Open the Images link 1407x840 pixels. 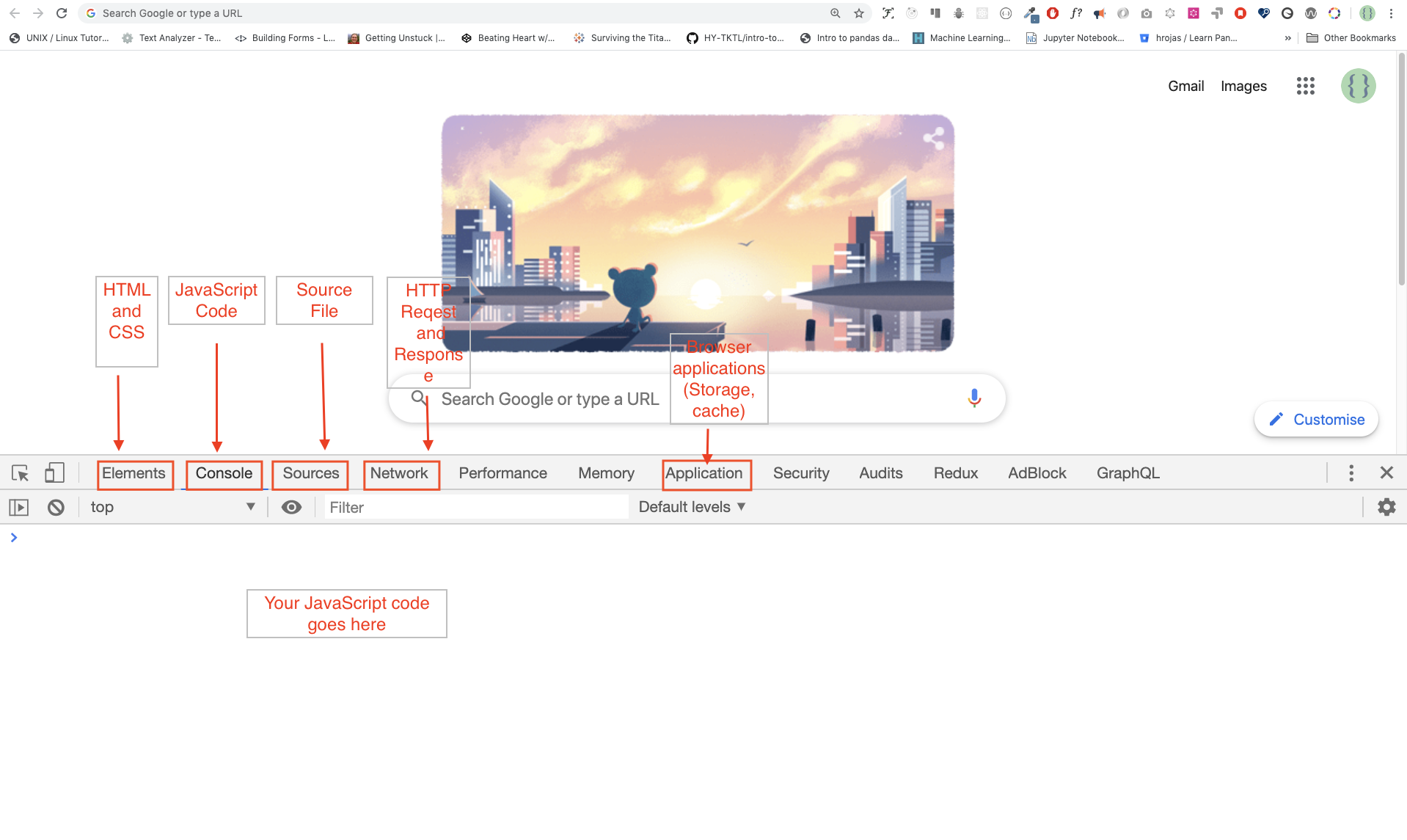click(x=1243, y=86)
